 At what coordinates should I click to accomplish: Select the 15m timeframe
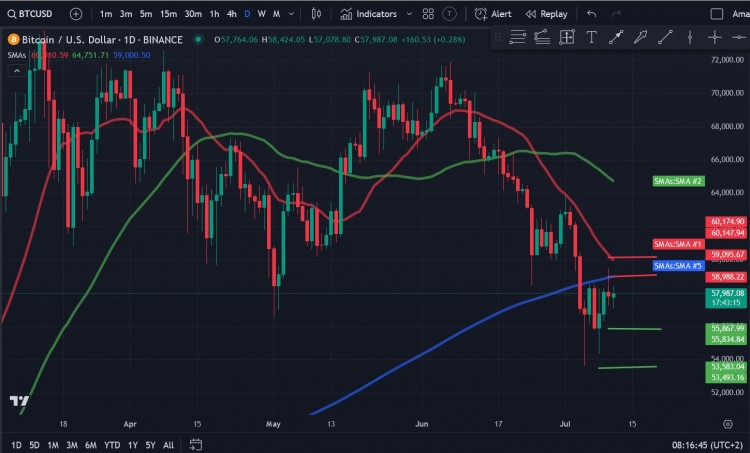168,14
